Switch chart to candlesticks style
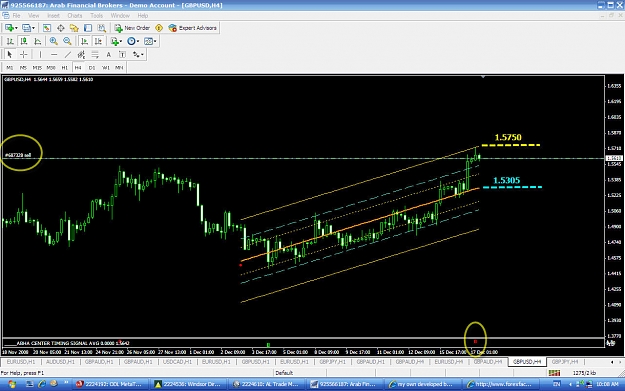The image size is (625, 391). click(x=24, y=41)
